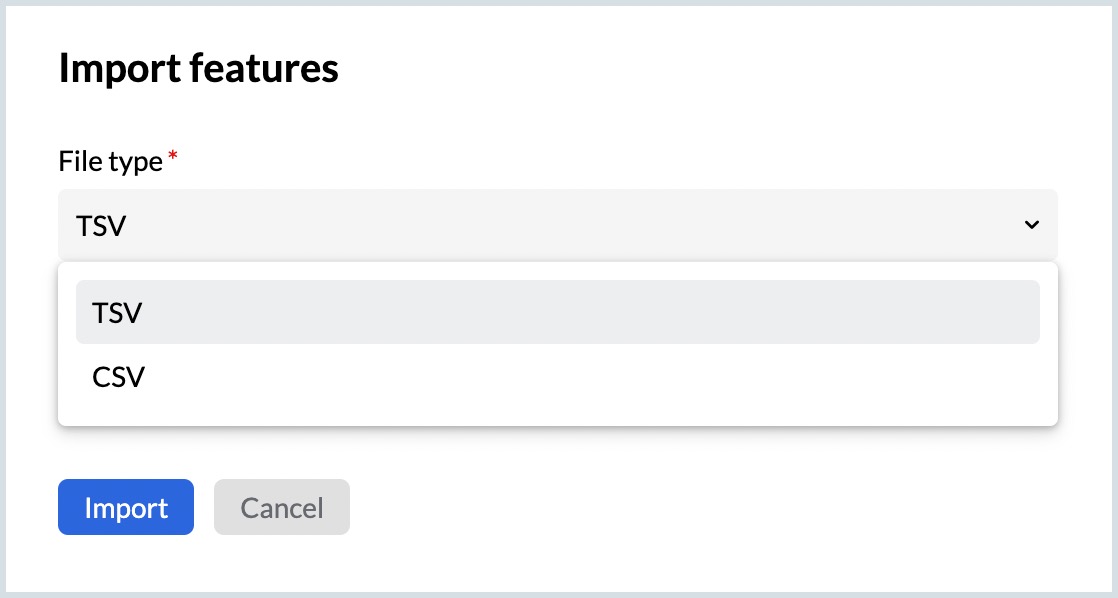Keep TSV by clicking its list entry
The width and height of the screenshot is (1118, 598).
coord(117,312)
